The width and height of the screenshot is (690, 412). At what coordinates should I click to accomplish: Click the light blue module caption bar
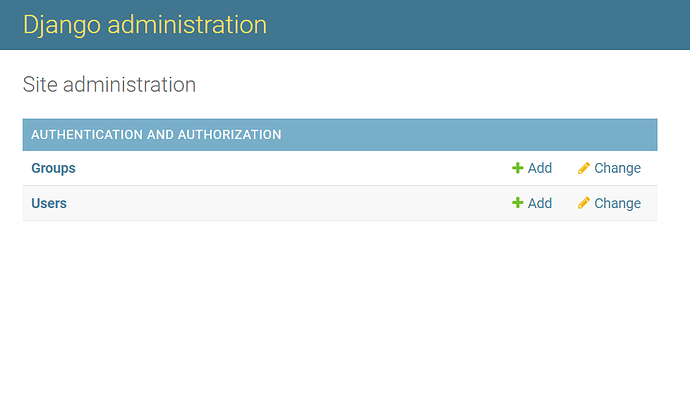pyautogui.click(x=466, y=135)
